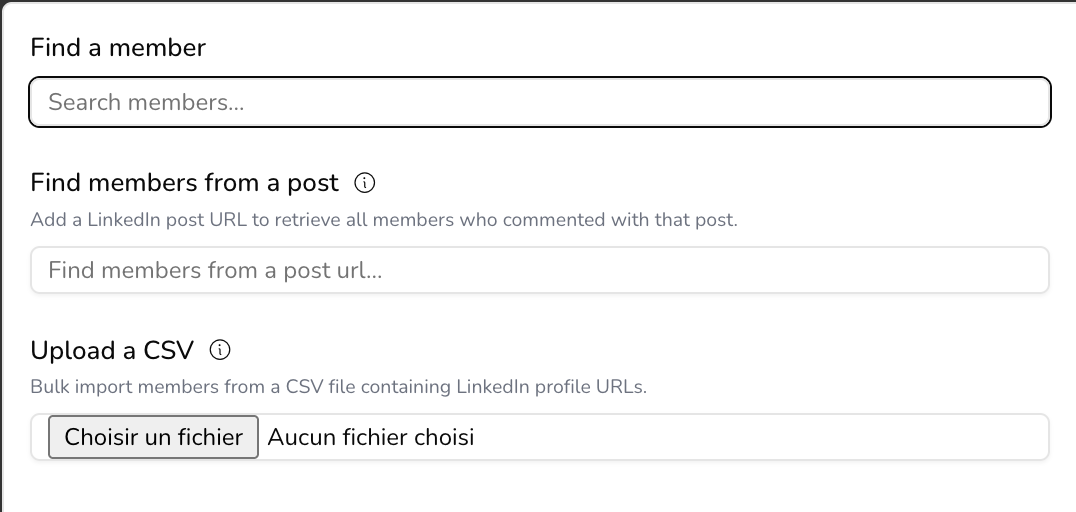This screenshot has height=512, width=1076.
Task: Click 'commented with that post' in the description
Action: [620, 219]
